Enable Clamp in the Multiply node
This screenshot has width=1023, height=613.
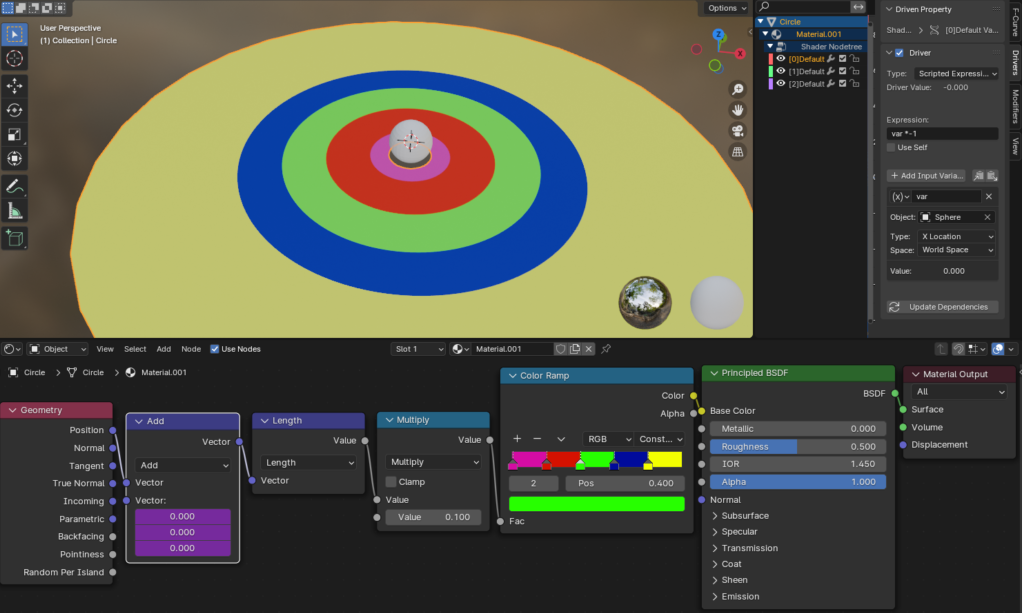tap(391, 482)
